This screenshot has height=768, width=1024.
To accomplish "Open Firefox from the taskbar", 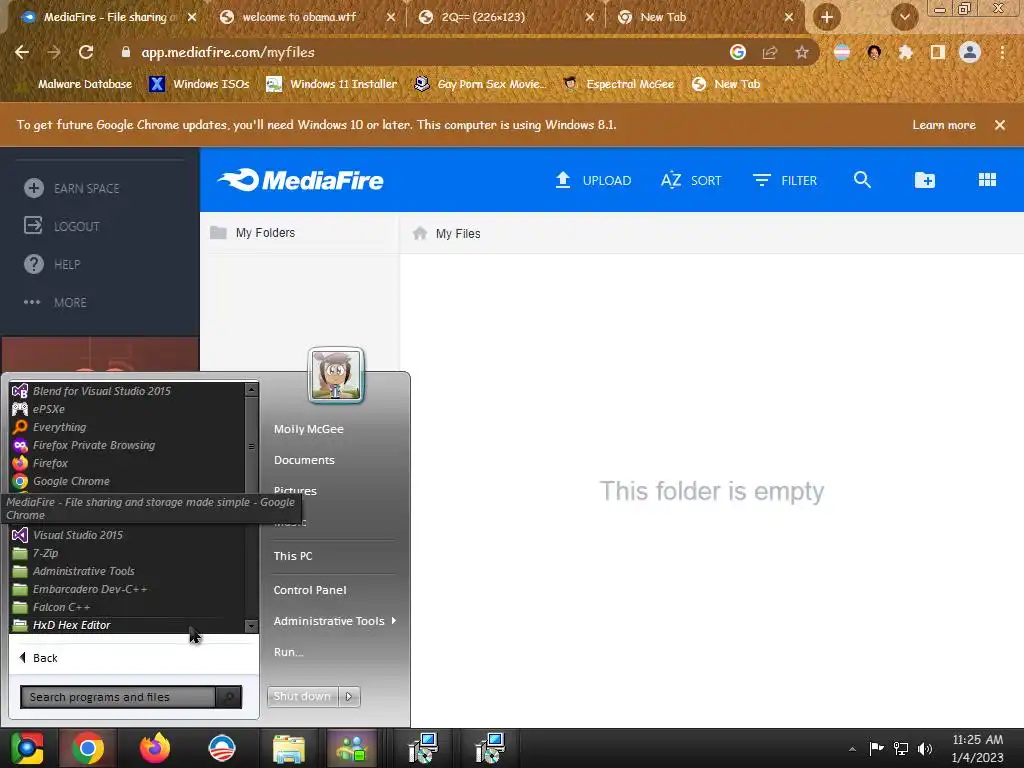I will (x=155, y=748).
